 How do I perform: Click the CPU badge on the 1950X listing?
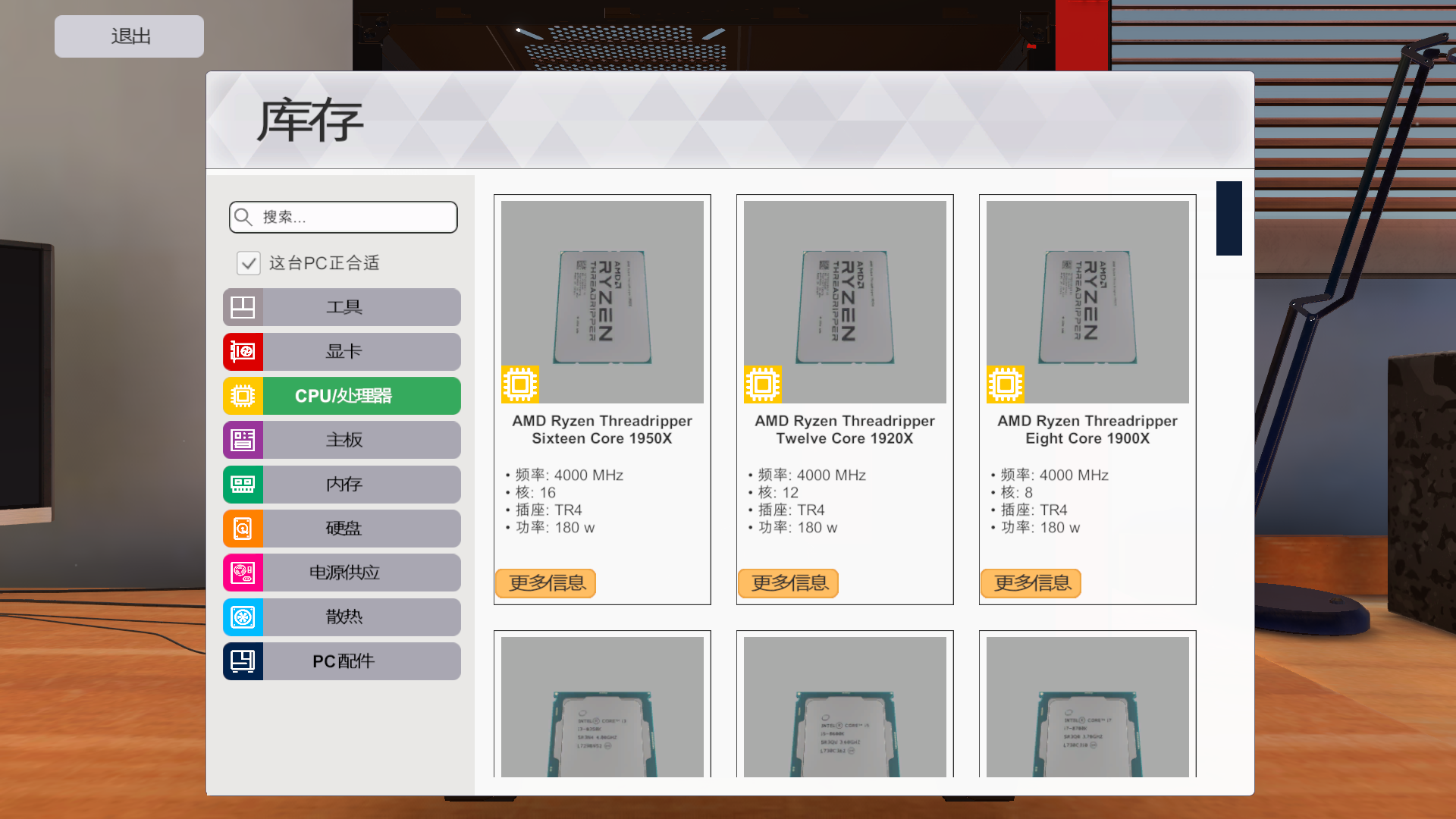[x=519, y=384]
